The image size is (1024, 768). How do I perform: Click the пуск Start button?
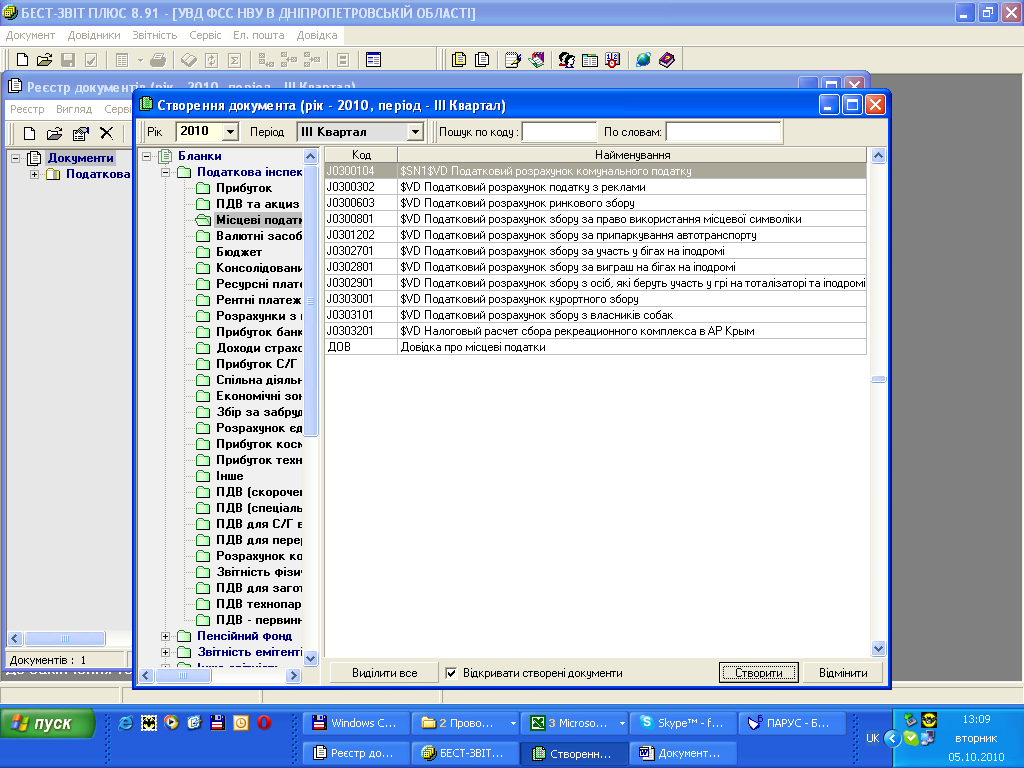(48, 724)
